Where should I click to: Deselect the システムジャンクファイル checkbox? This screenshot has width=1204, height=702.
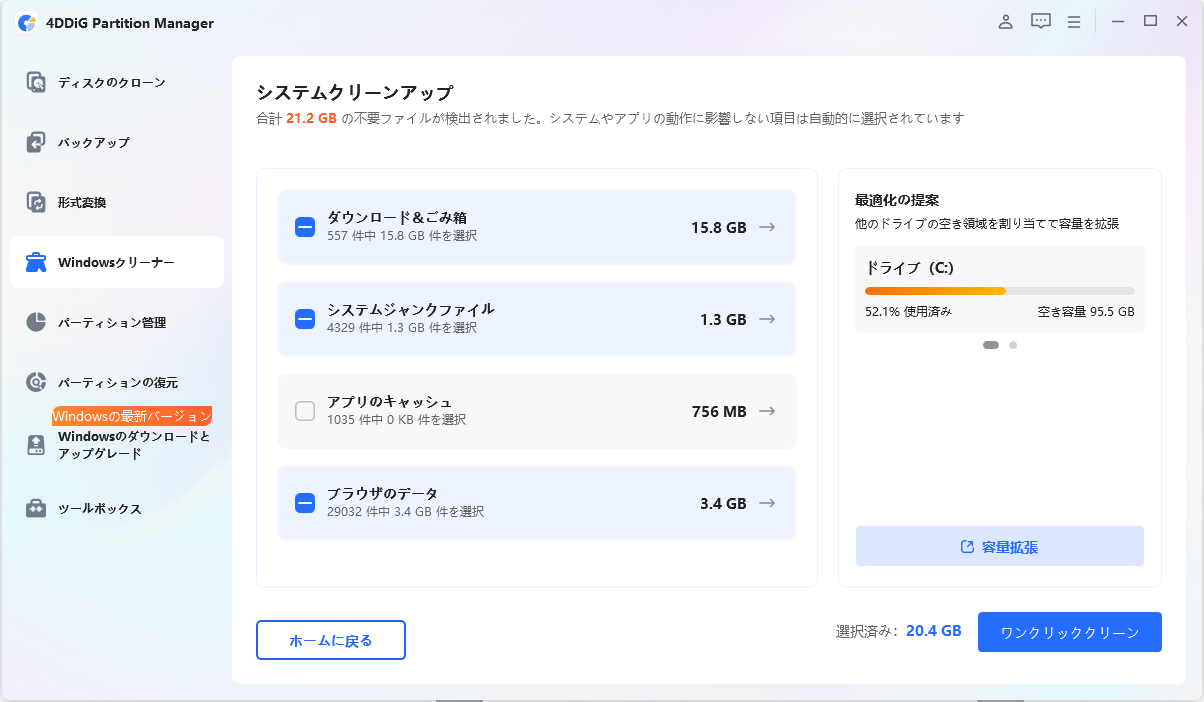click(x=304, y=318)
